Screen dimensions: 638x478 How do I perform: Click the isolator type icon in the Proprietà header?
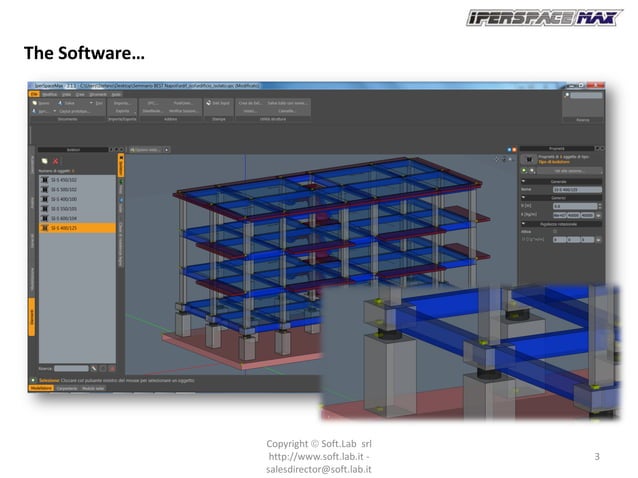pos(528,157)
